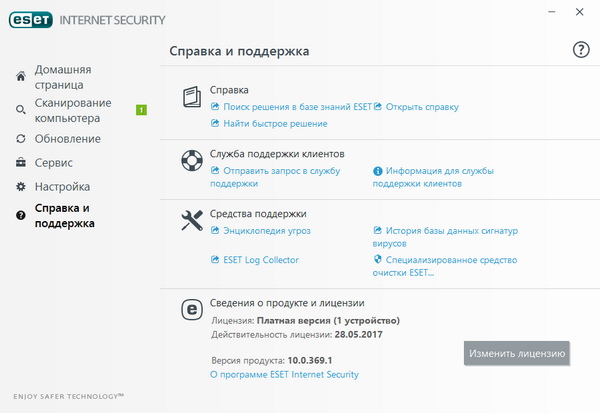
Task: Follow the Найти быстрое решение link
Action: click(x=274, y=123)
